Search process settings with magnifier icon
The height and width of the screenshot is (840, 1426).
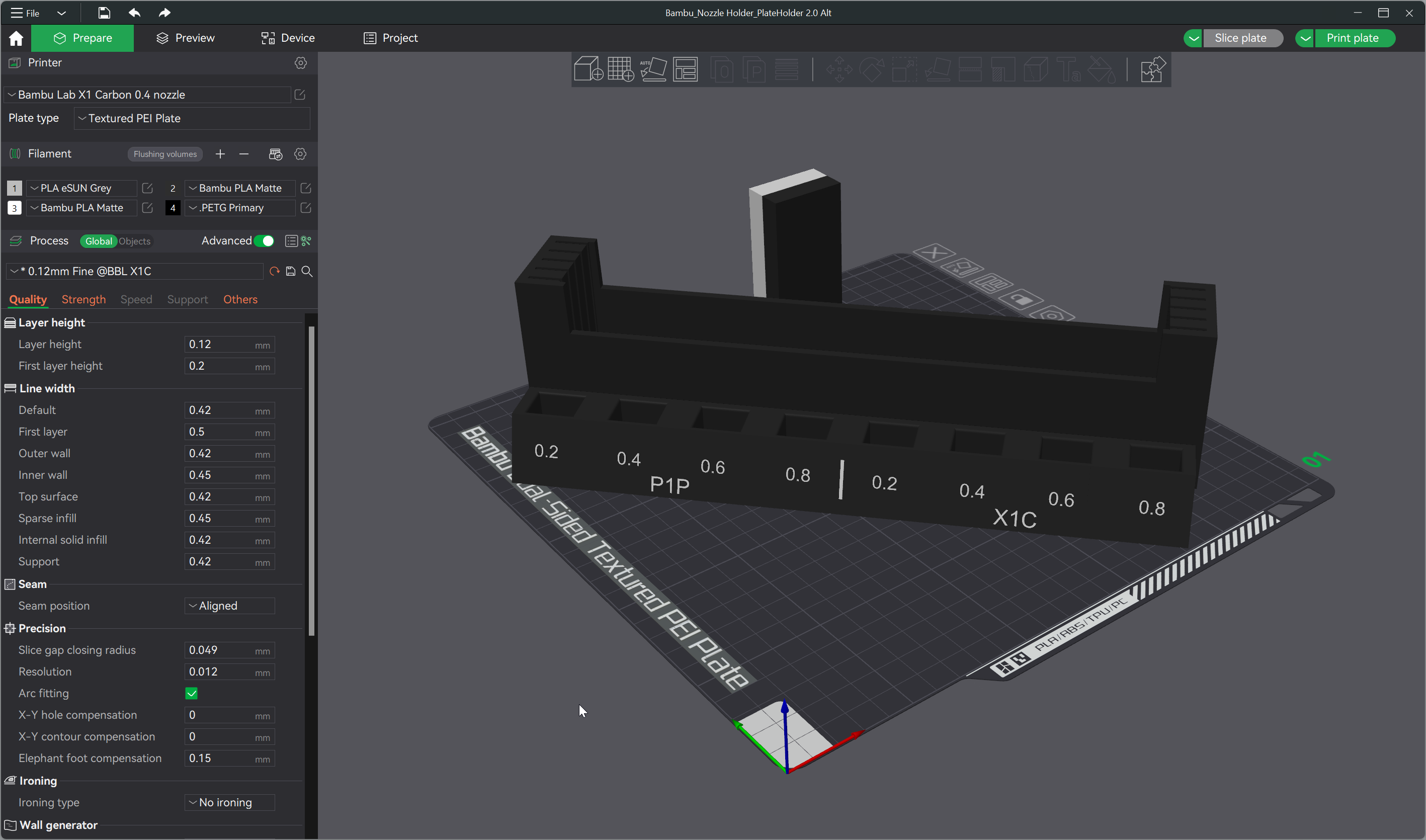pyautogui.click(x=307, y=271)
